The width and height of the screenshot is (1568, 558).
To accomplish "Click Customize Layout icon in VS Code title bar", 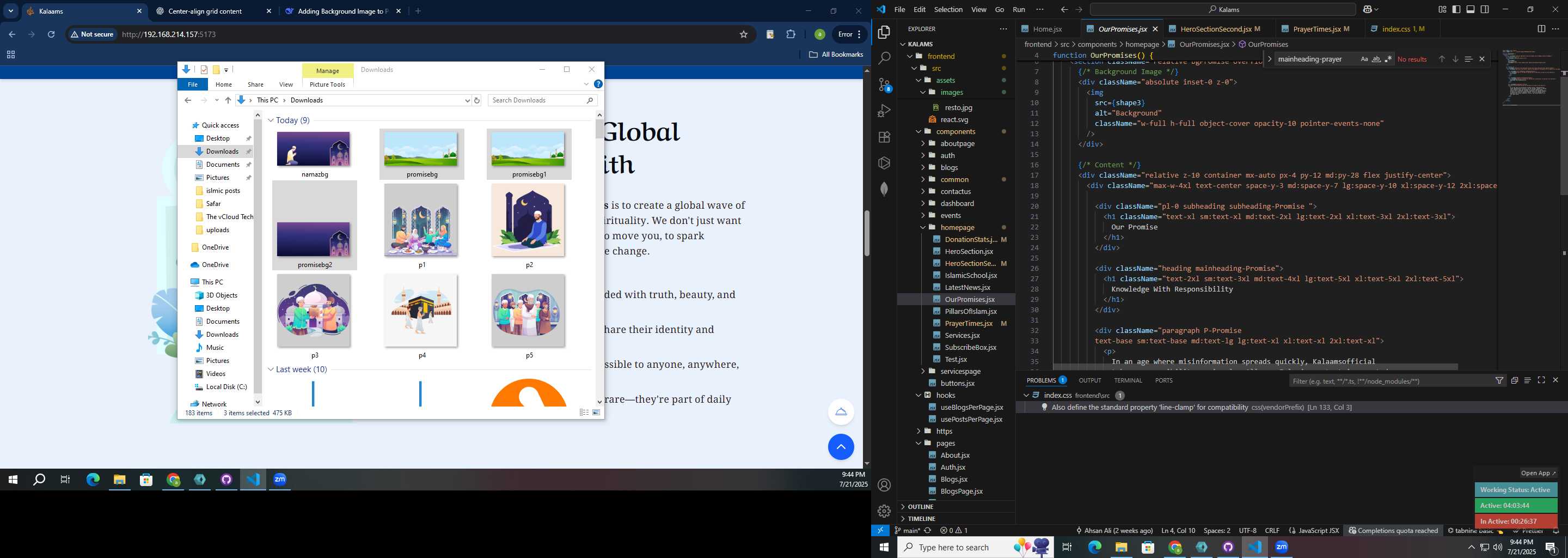I will click(1442, 10).
